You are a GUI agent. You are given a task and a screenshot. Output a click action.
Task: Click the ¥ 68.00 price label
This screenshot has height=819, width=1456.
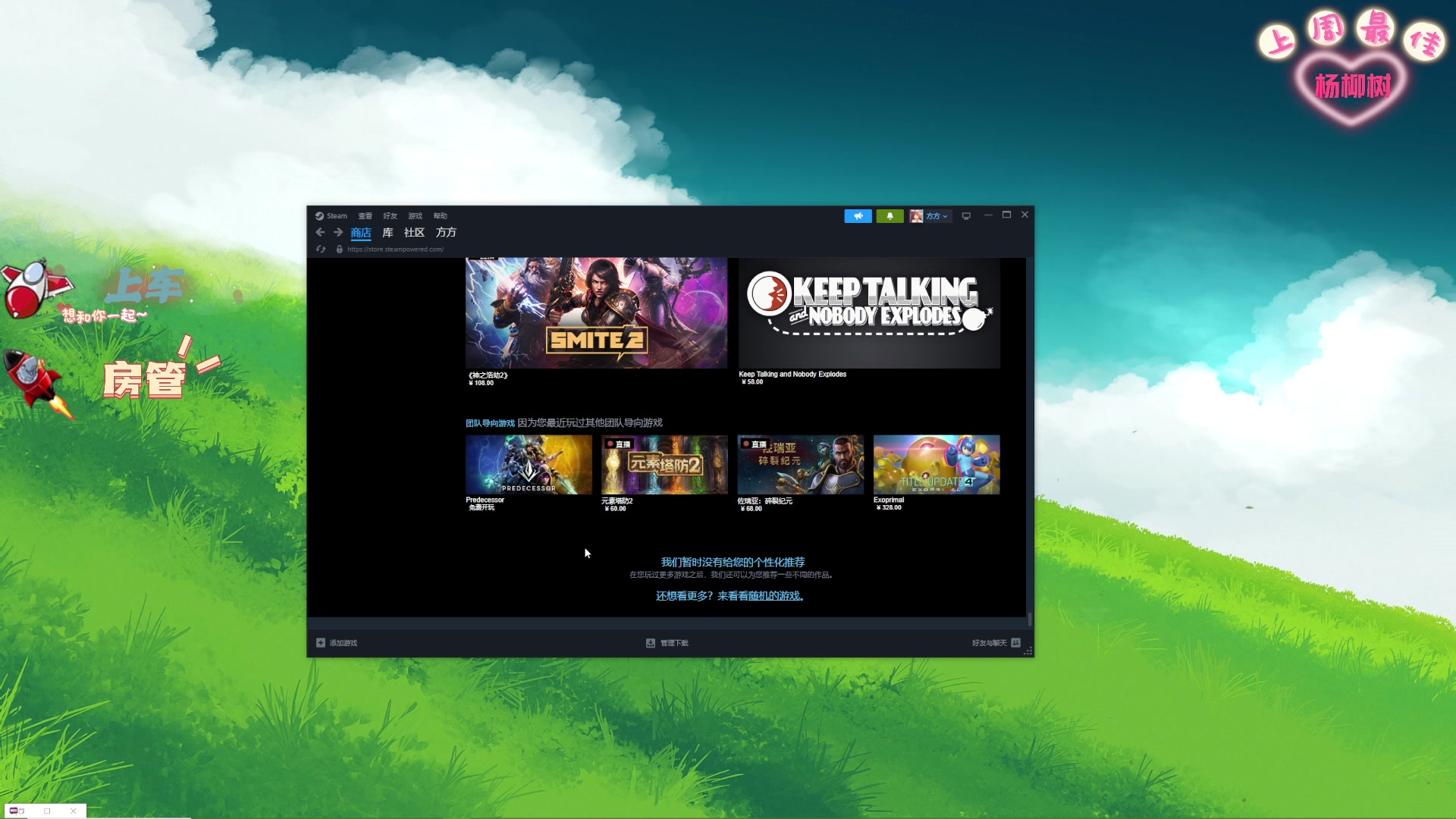coord(751,509)
